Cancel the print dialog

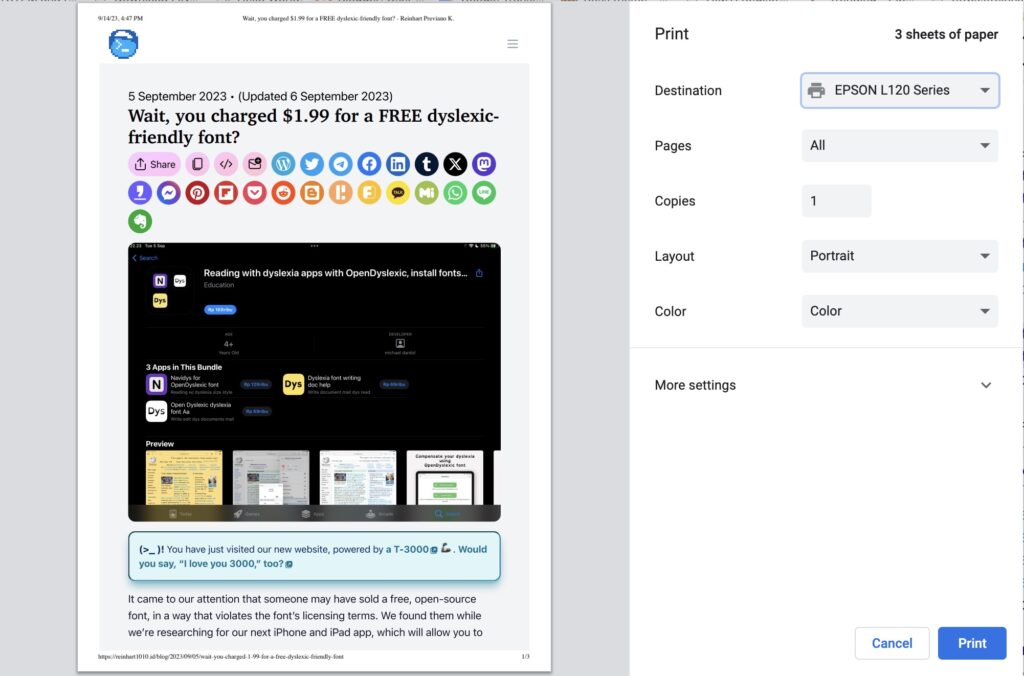click(x=891, y=643)
